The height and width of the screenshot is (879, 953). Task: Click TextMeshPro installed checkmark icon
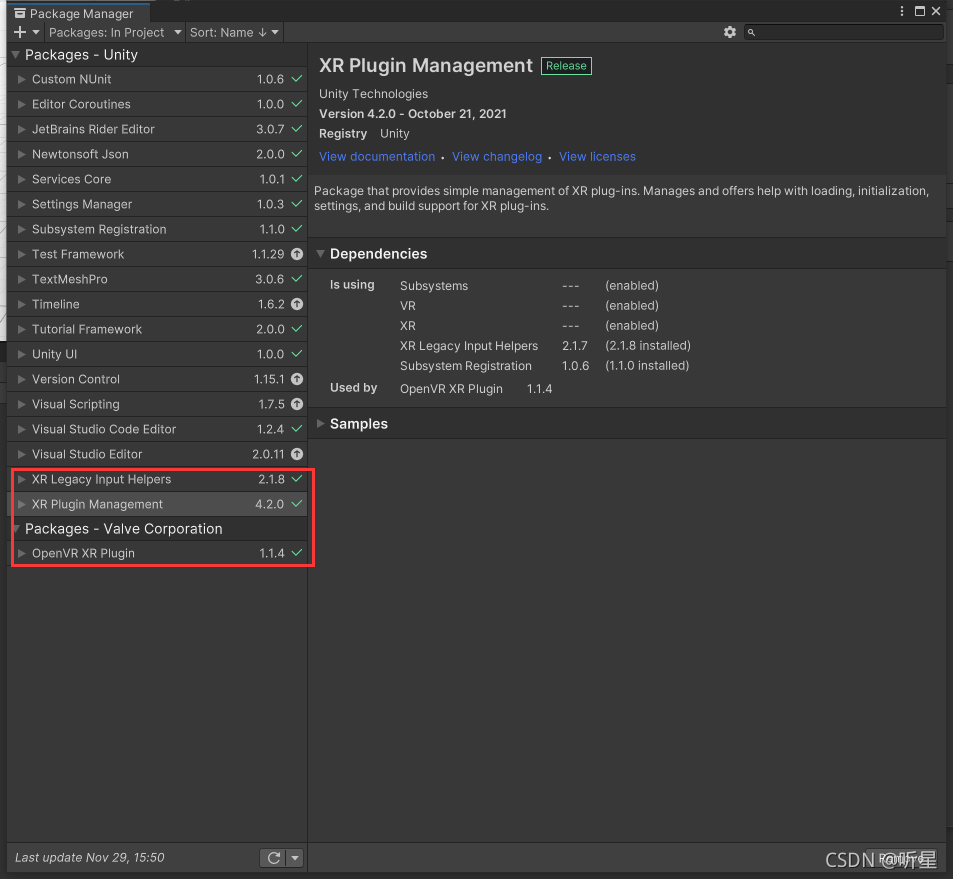coord(297,278)
